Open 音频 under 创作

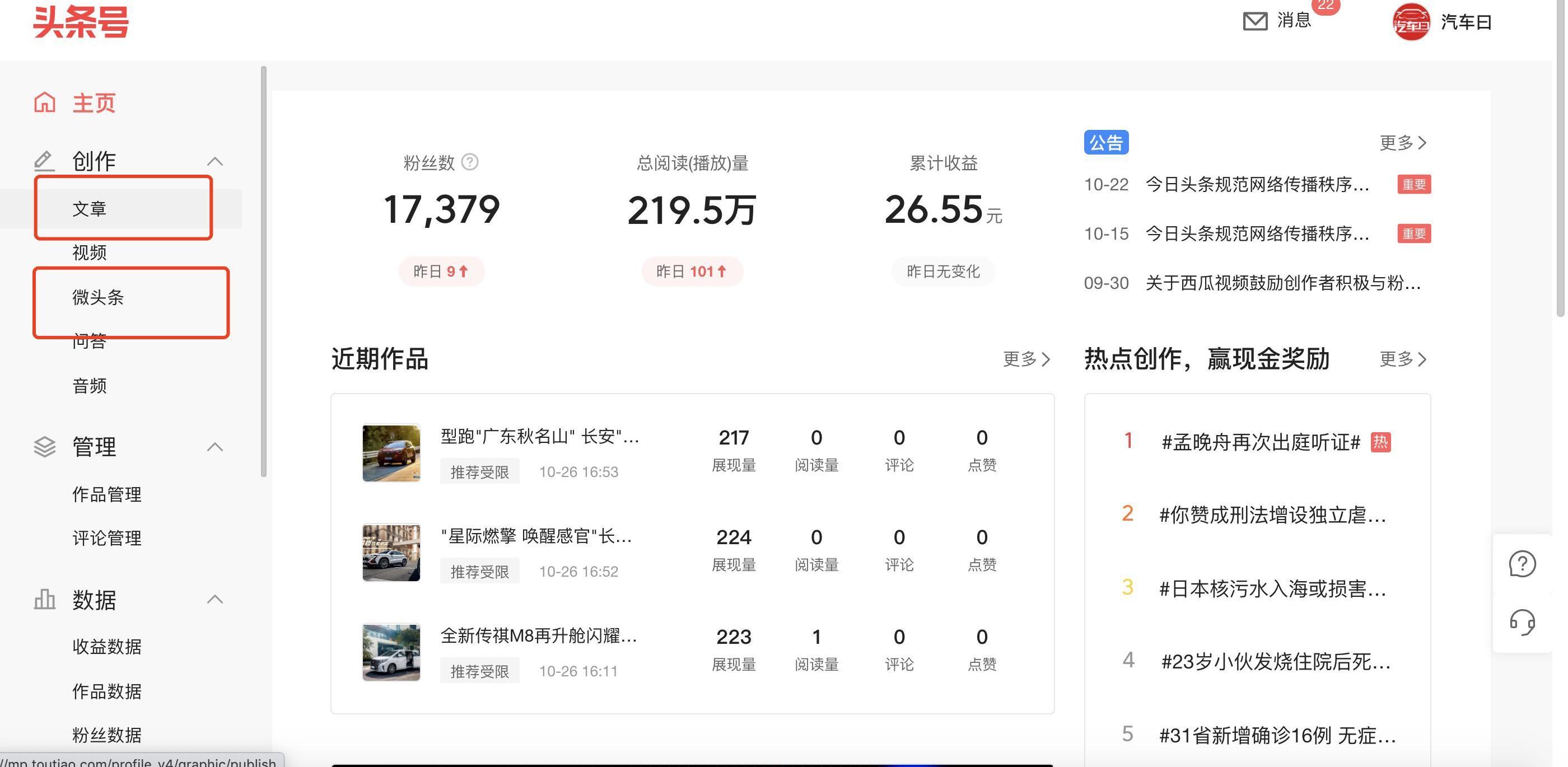90,386
